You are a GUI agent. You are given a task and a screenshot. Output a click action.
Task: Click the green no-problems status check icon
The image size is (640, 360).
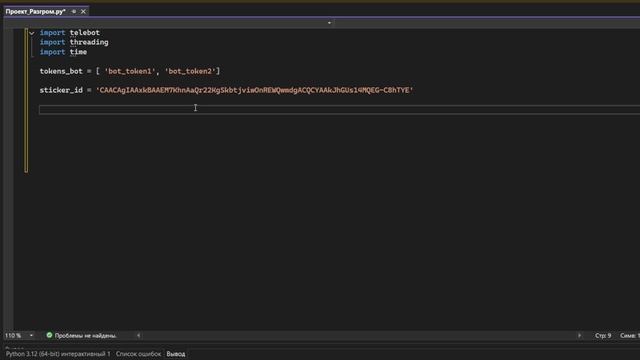[x=49, y=335]
